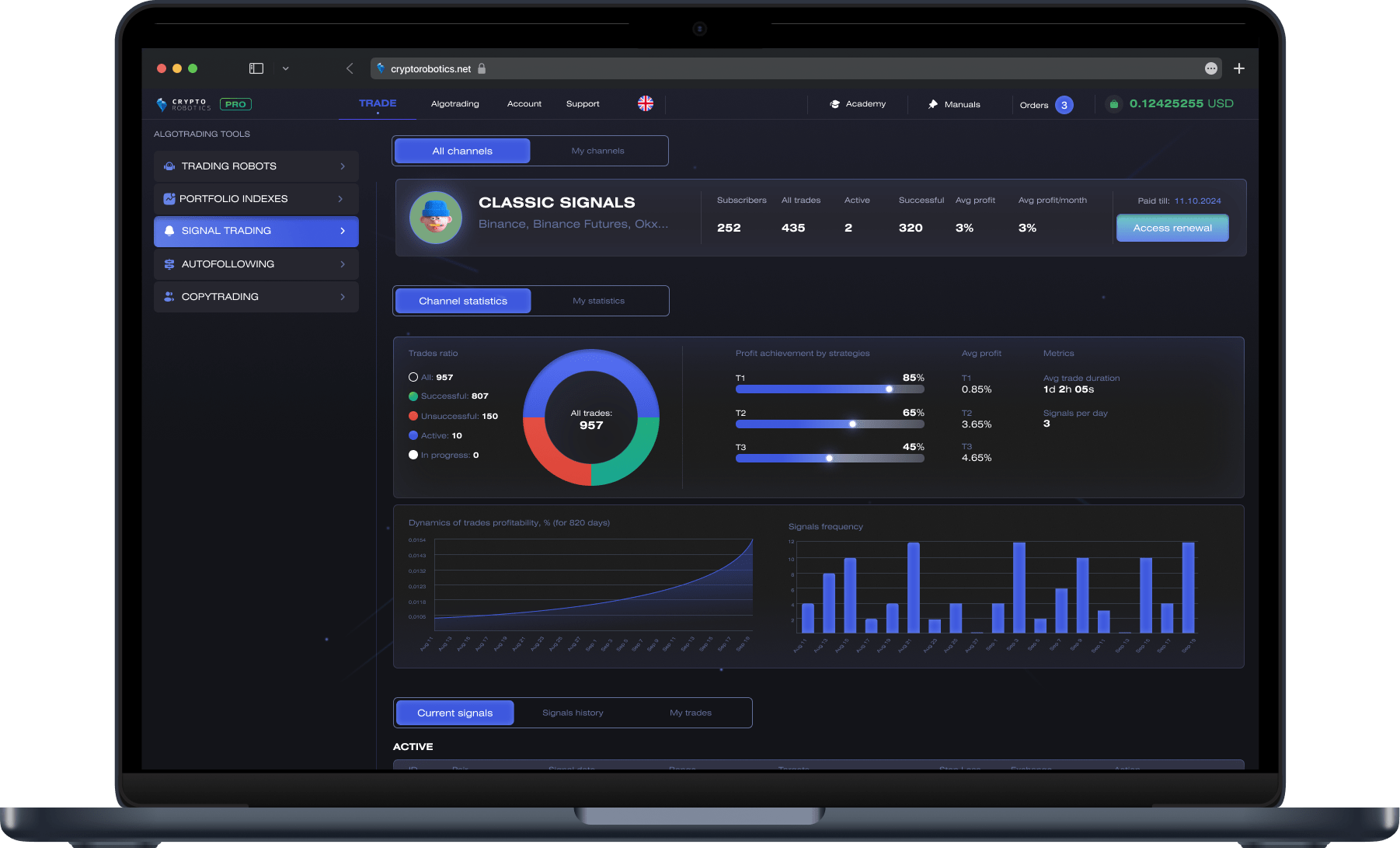Click the Access renewal button

[x=1172, y=228]
